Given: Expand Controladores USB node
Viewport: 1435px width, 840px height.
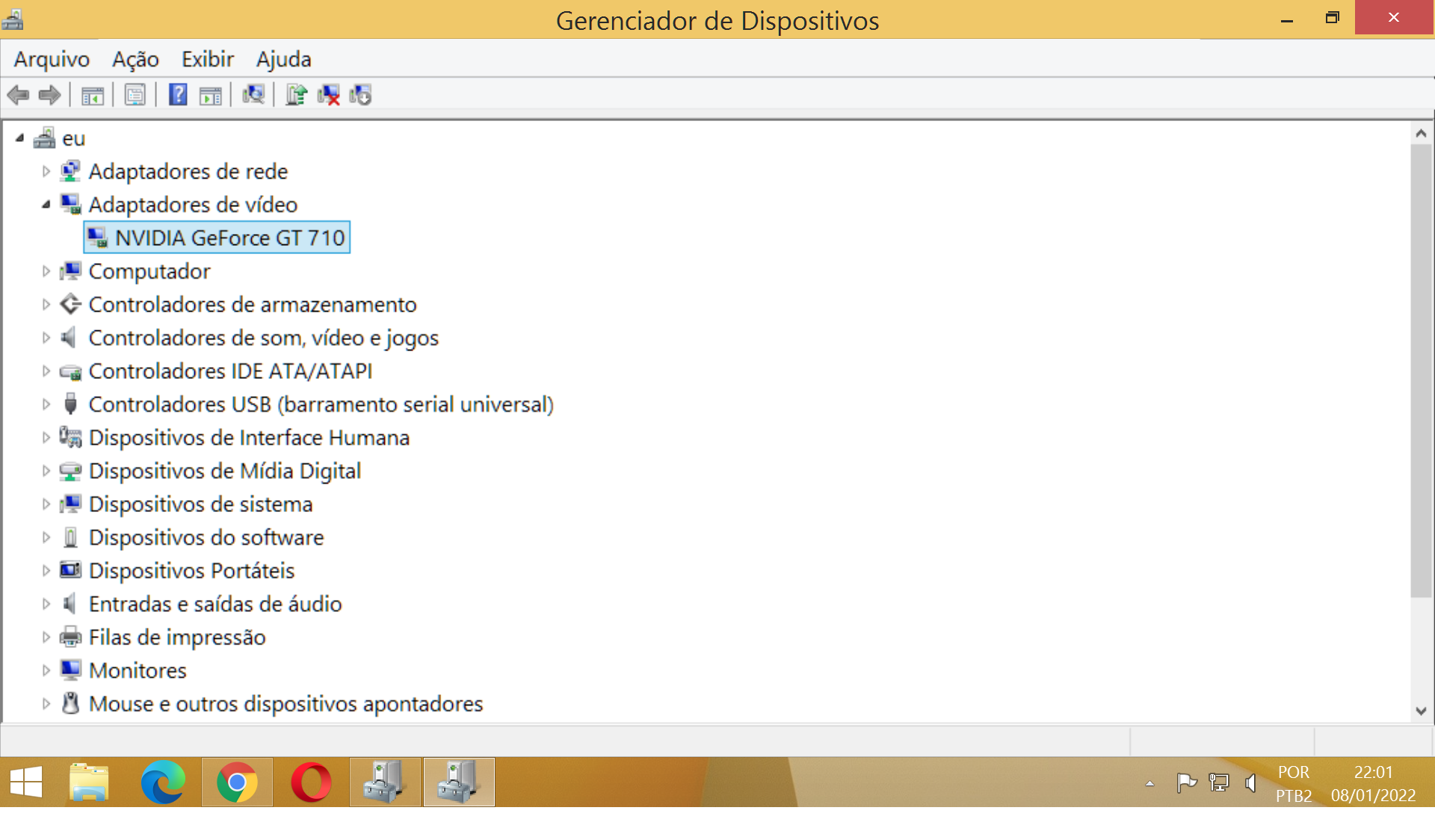Looking at the screenshot, I should pyautogui.click(x=46, y=404).
